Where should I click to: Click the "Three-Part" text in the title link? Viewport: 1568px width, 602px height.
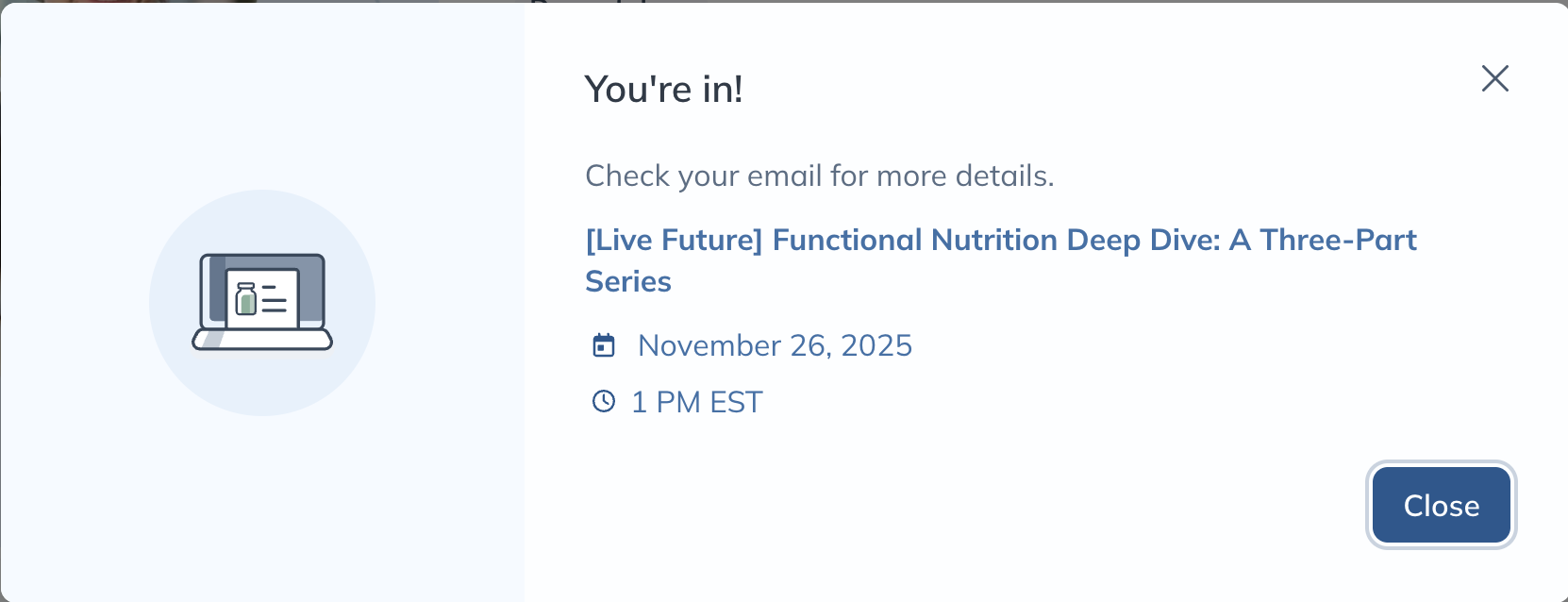(1338, 241)
